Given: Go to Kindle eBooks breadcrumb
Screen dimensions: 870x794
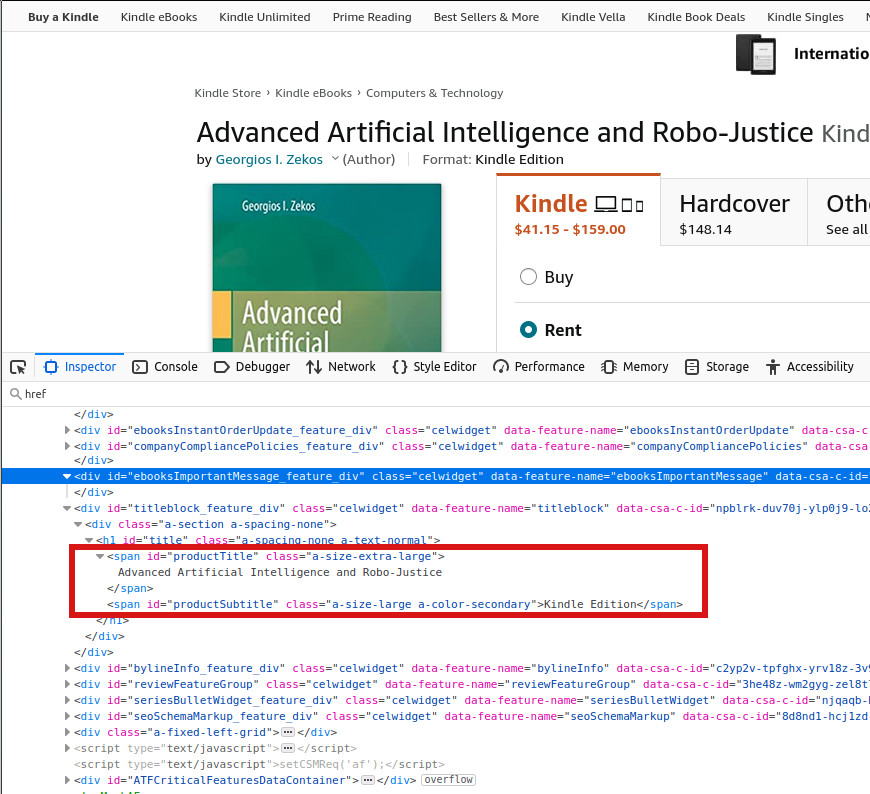Looking at the screenshot, I should coord(313,93).
